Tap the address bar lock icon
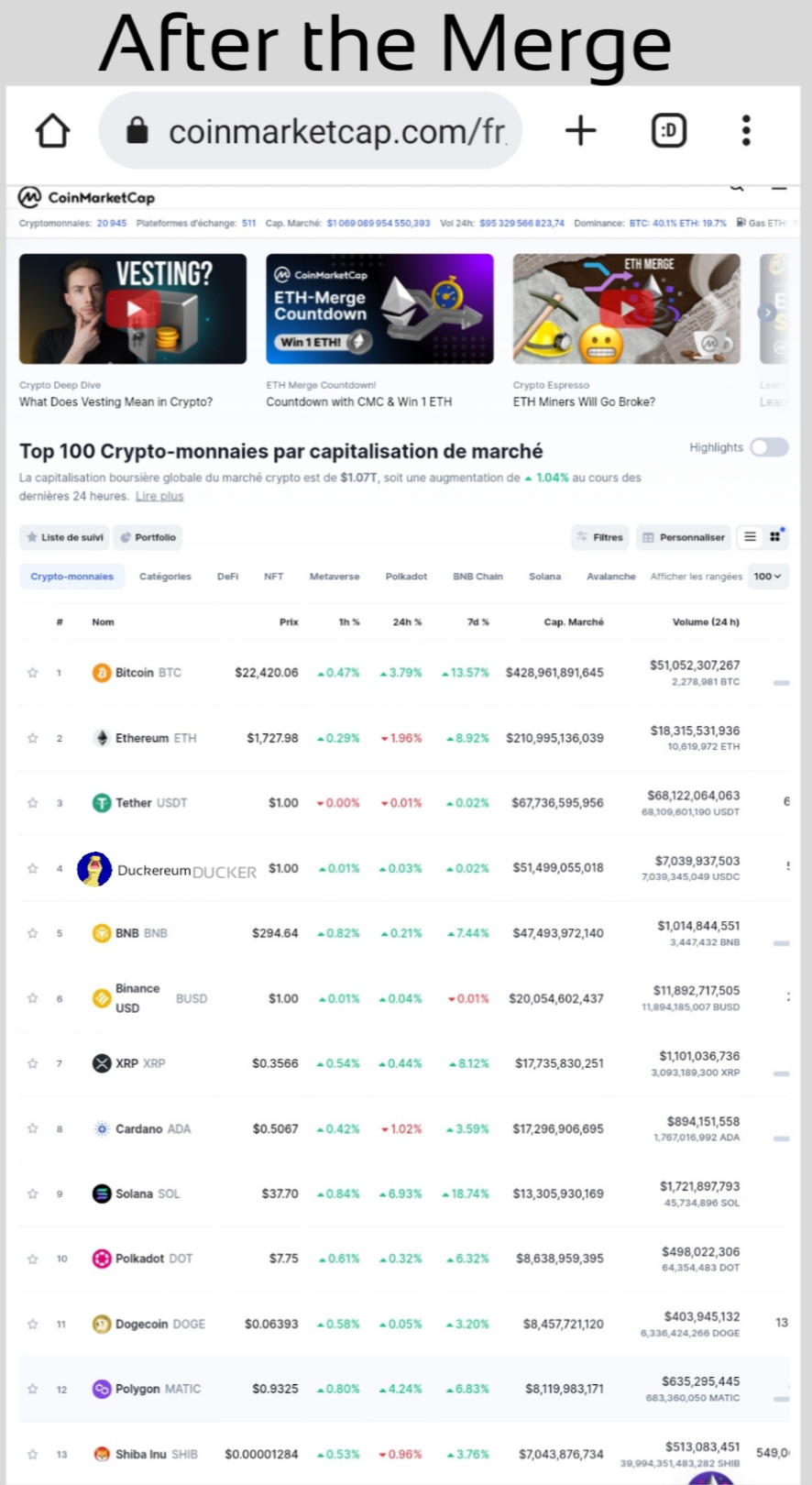This screenshot has height=1485, width=812. pyautogui.click(x=137, y=131)
